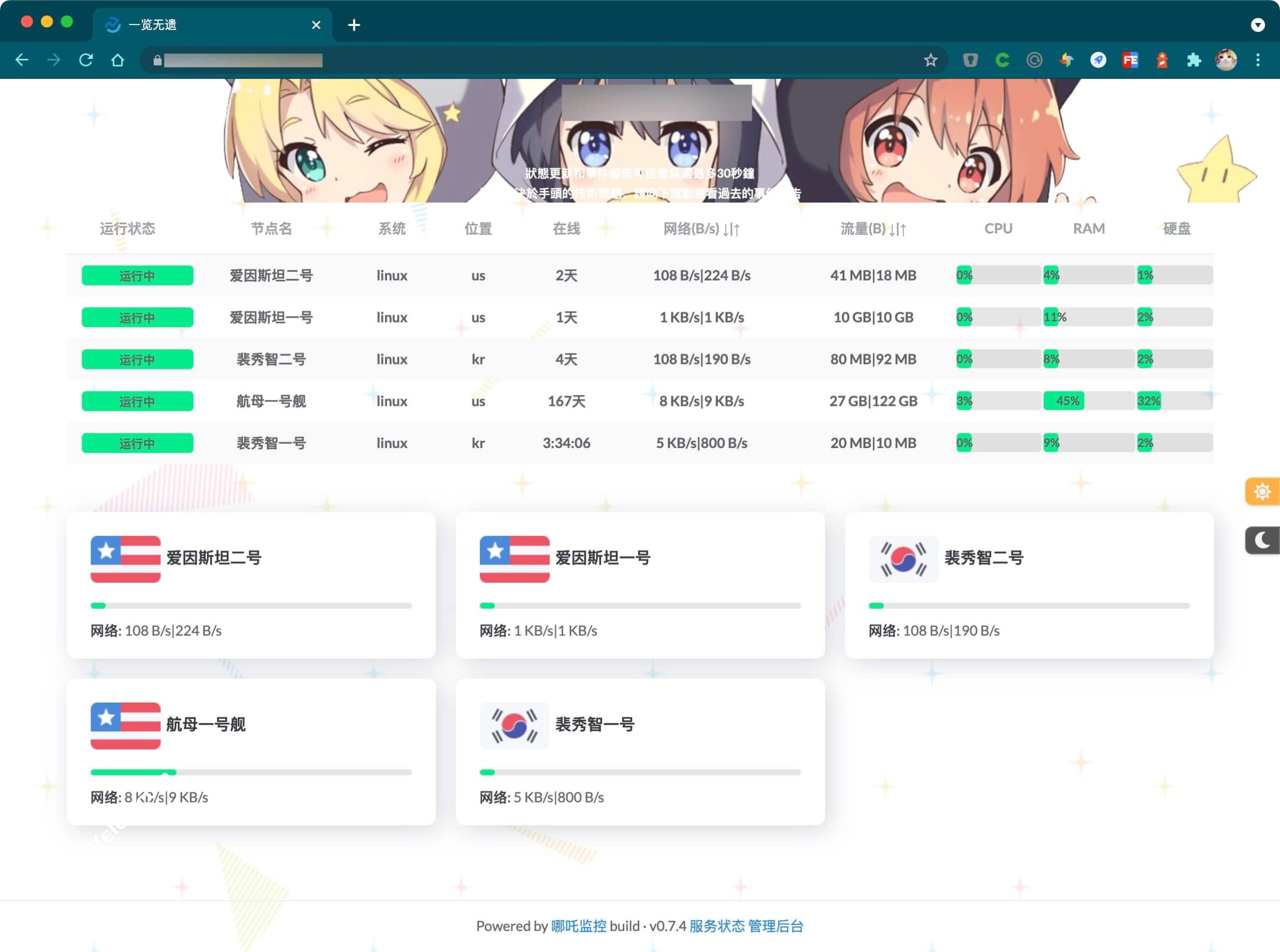Click 航母一号舰 RAM 45% usage bar
This screenshot has height=952, width=1280.
point(1066,401)
